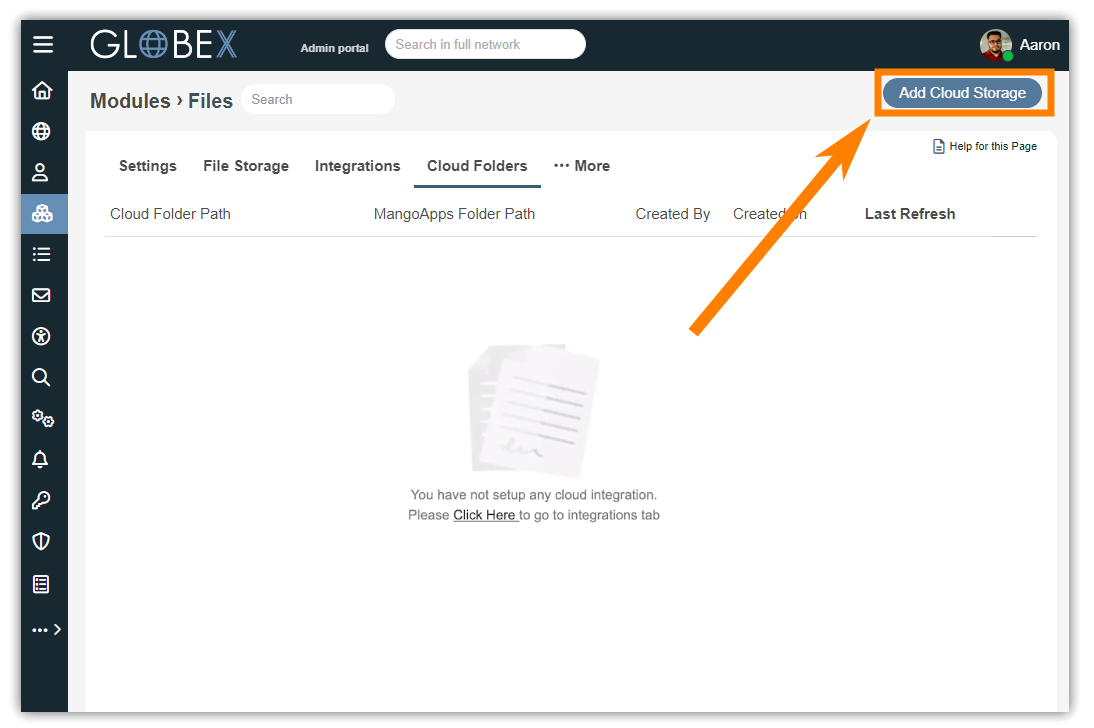The height and width of the screenshot is (728, 1094).
Task: Select the Modules cubes sidebar icon
Action: pyautogui.click(x=42, y=214)
